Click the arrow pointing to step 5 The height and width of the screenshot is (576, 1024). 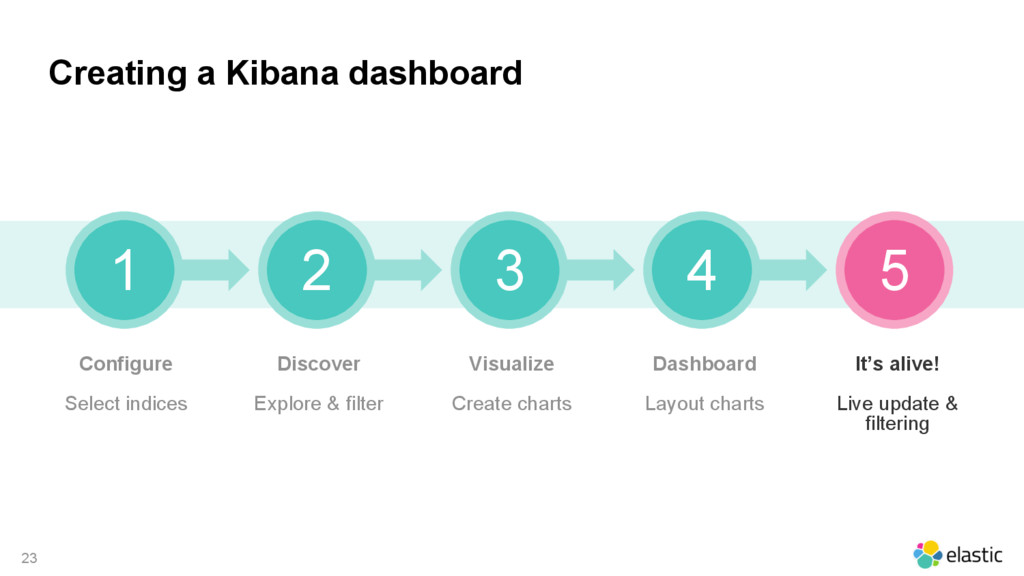[x=793, y=270]
